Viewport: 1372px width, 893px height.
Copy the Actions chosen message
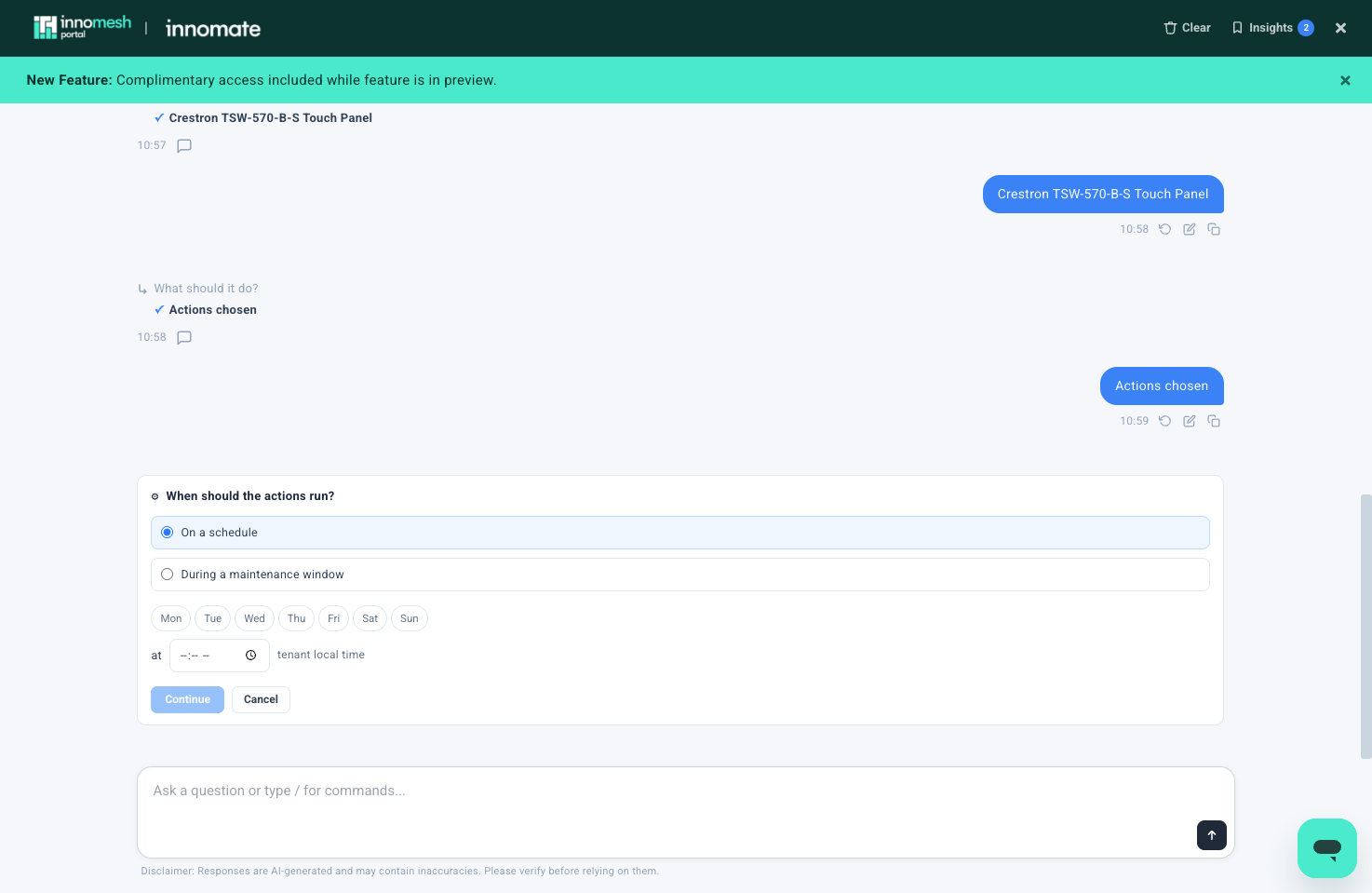click(1214, 421)
